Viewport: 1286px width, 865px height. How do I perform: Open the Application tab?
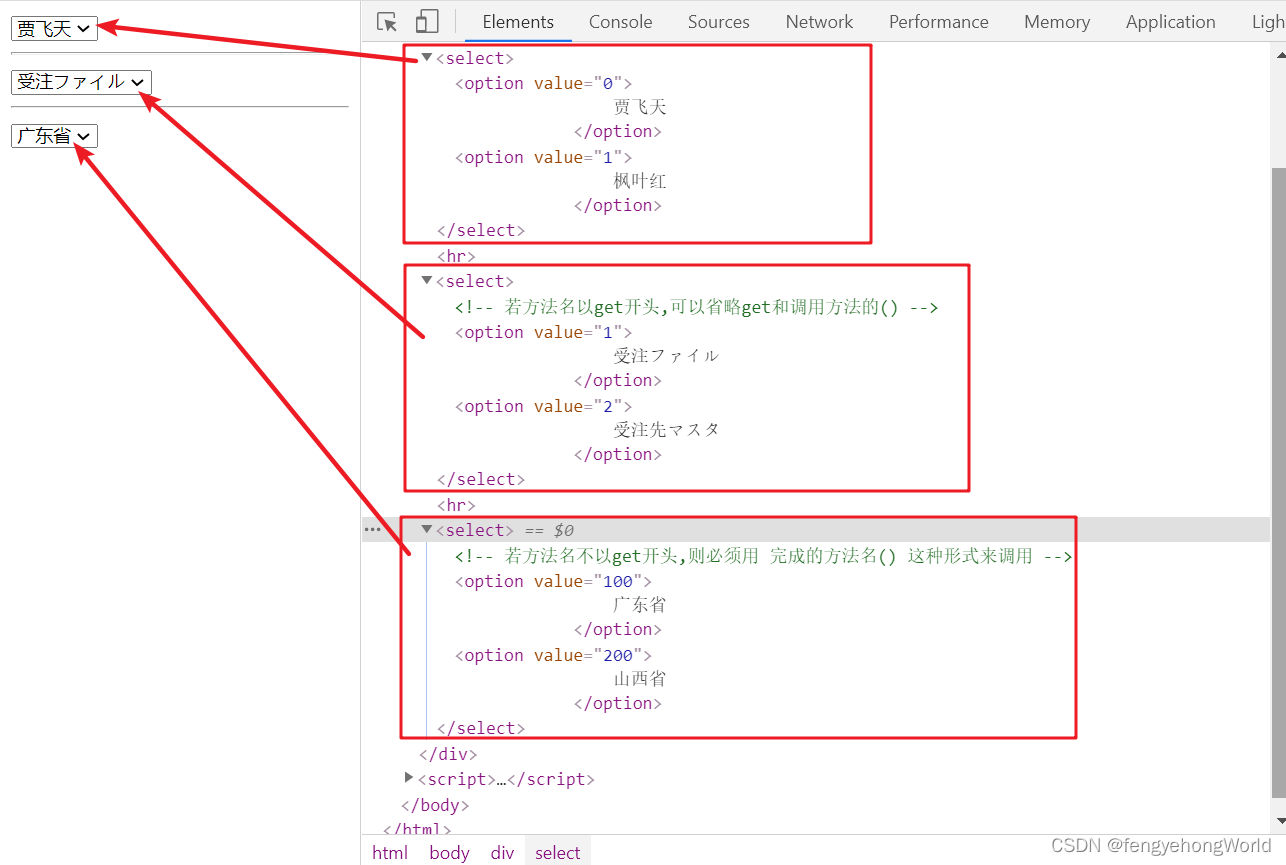[1170, 22]
